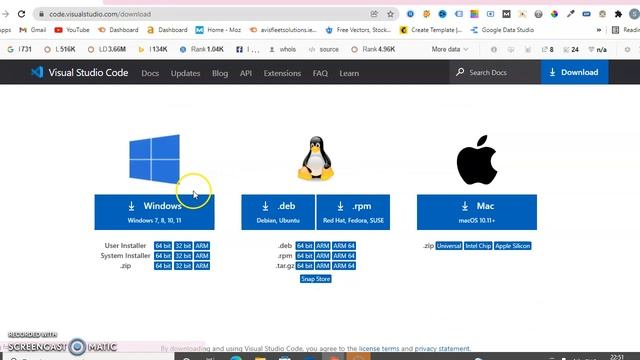Select User Installer 32 bit
This screenshot has width=640, height=360.
183,246
